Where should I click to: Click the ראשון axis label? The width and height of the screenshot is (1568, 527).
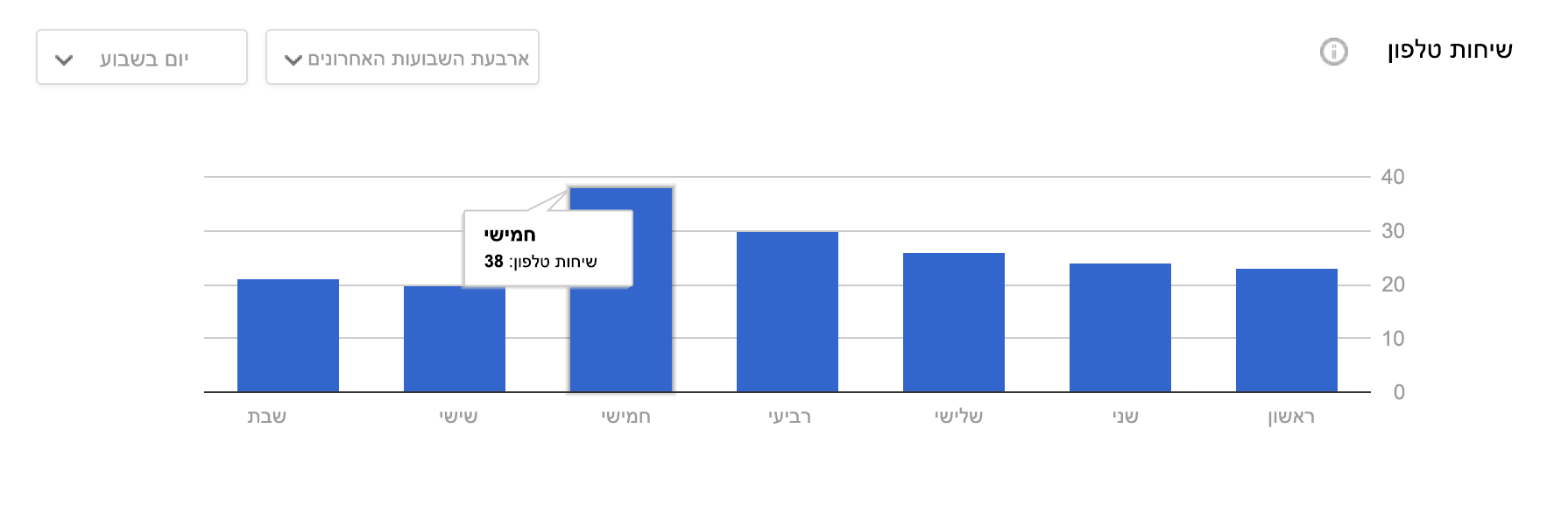pyautogui.click(x=1291, y=417)
